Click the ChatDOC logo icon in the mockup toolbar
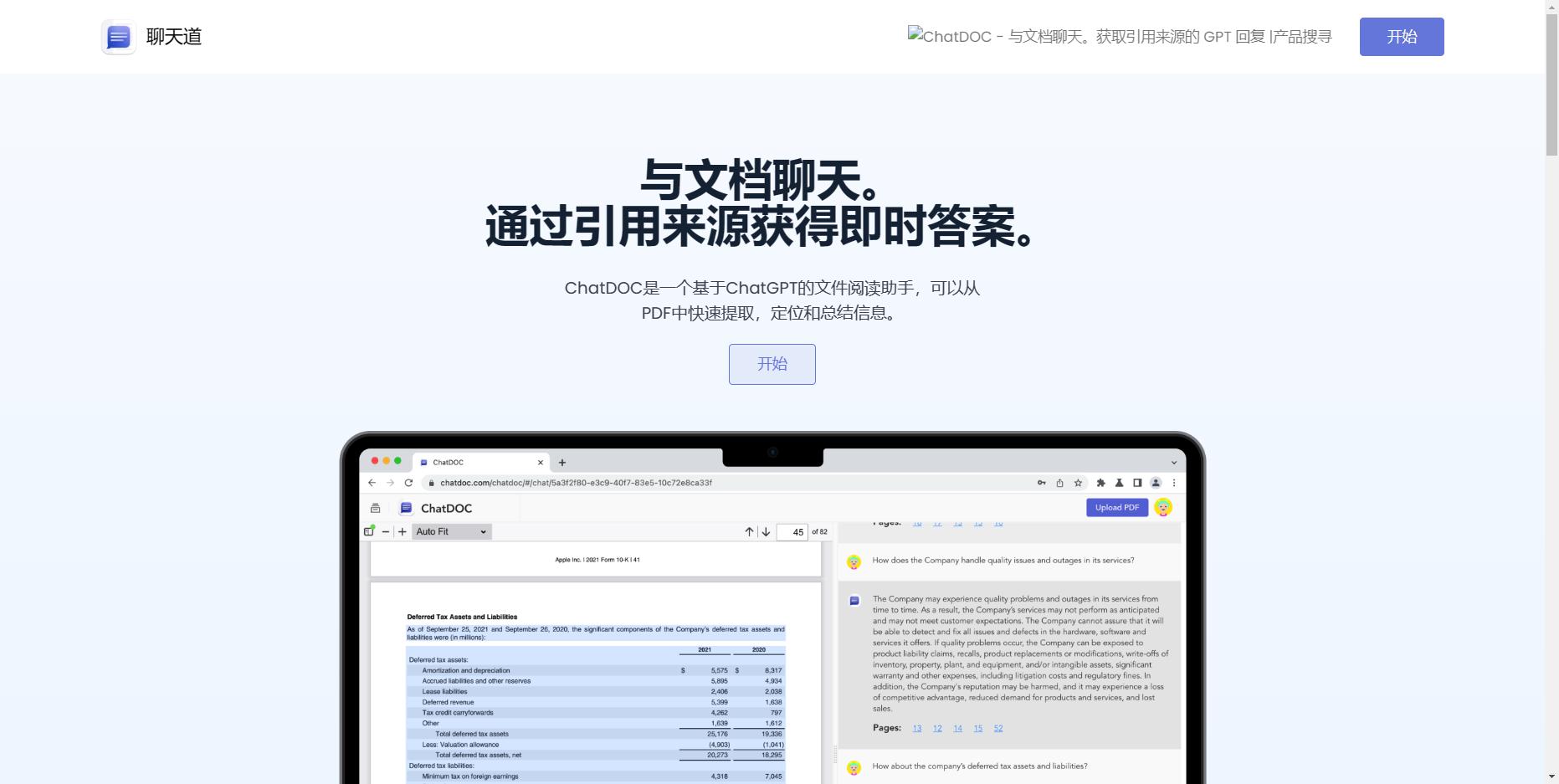Image resolution: width=1559 pixels, height=784 pixels. (x=407, y=507)
